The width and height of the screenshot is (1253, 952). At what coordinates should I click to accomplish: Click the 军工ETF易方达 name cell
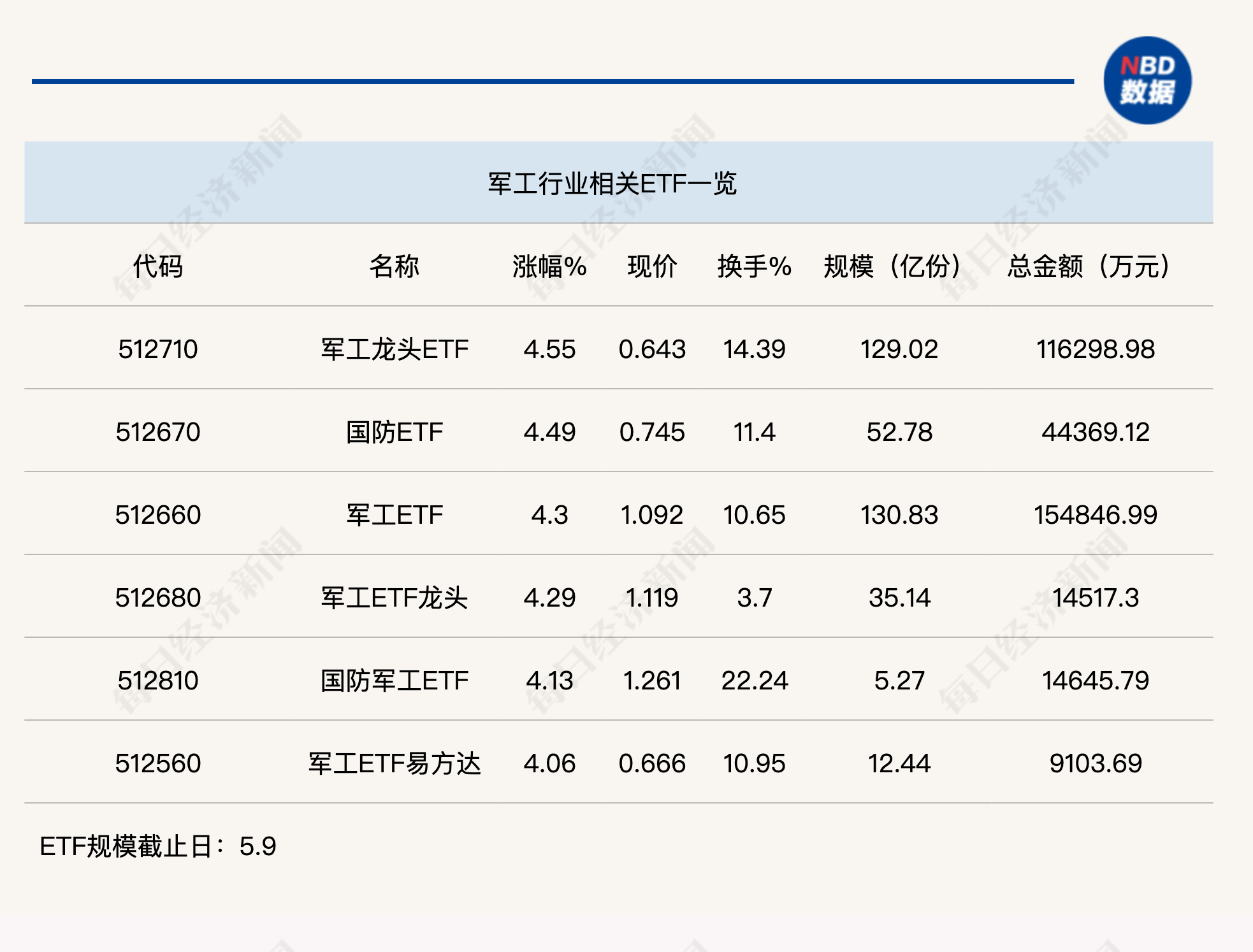coord(394,763)
